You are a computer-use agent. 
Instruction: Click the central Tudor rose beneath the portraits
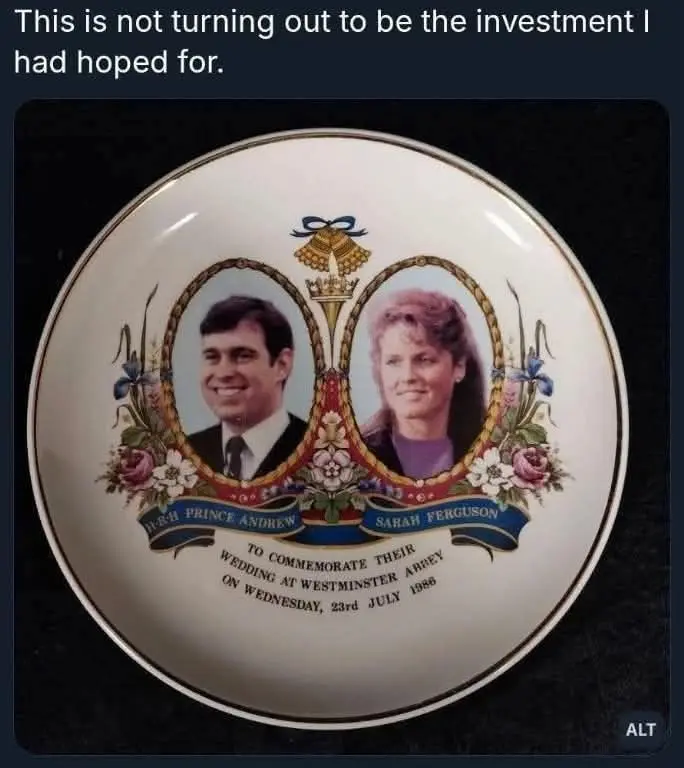[x=332, y=464]
